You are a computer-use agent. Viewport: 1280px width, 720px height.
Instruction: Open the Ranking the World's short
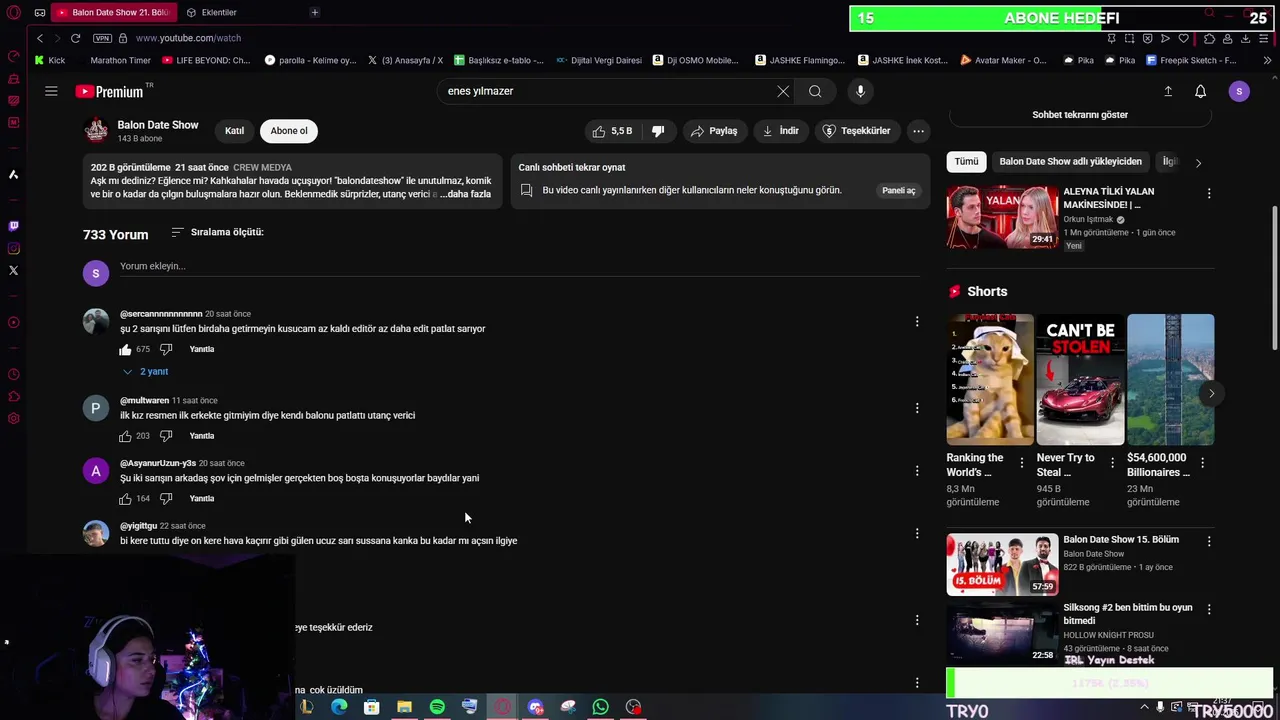pyautogui.click(x=990, y=379)
